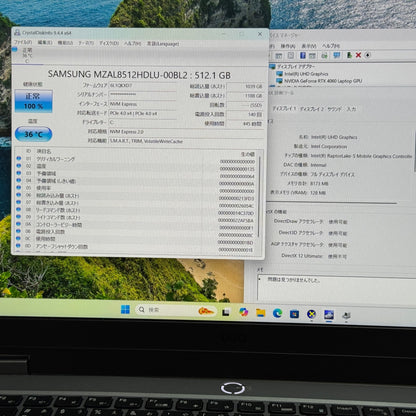416x416 pixels.
Task: Click the 正常 100 % health status button
Action: point(33,101)
